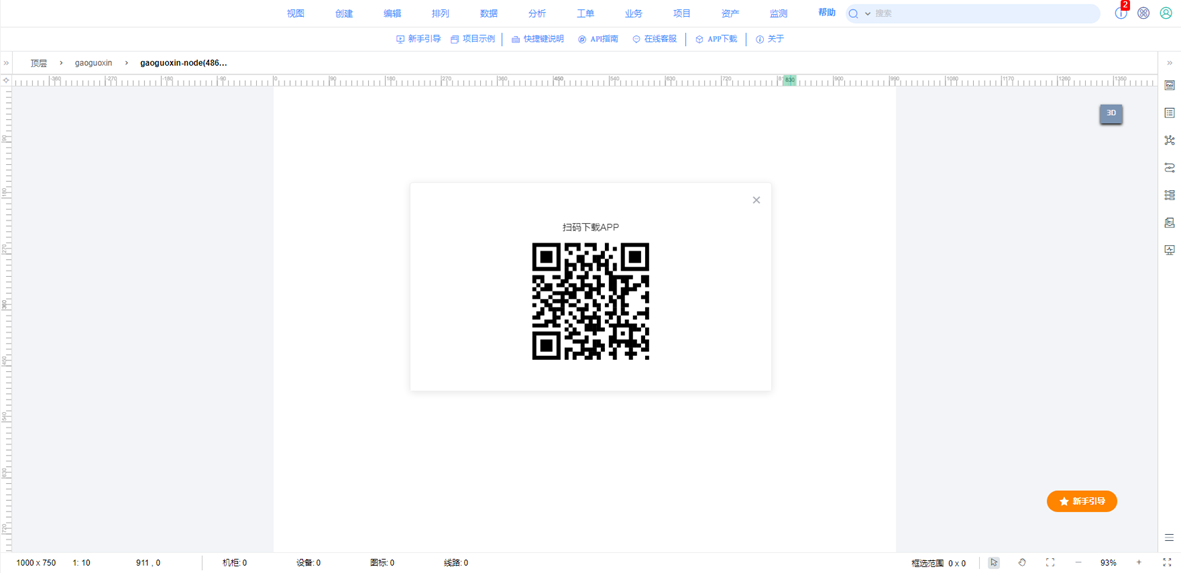The height and width of the screenshot is (573, 1181).
Task: Click the 机柜: 0 status entry
Action: 235,563
